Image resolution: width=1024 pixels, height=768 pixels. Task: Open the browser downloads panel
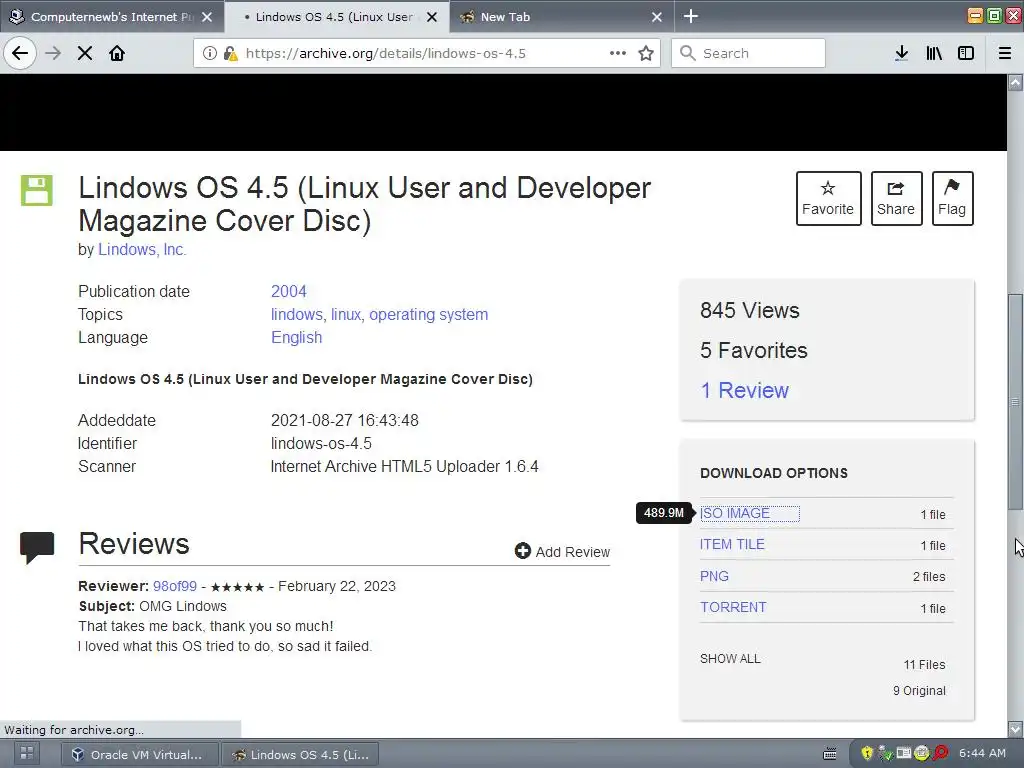point(901,54)
